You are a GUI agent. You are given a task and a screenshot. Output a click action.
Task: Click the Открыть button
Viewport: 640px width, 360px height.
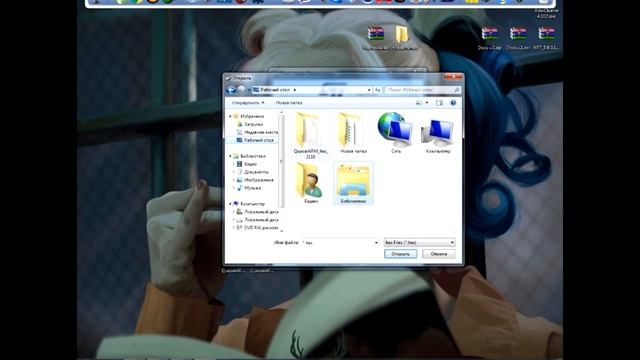400,254
